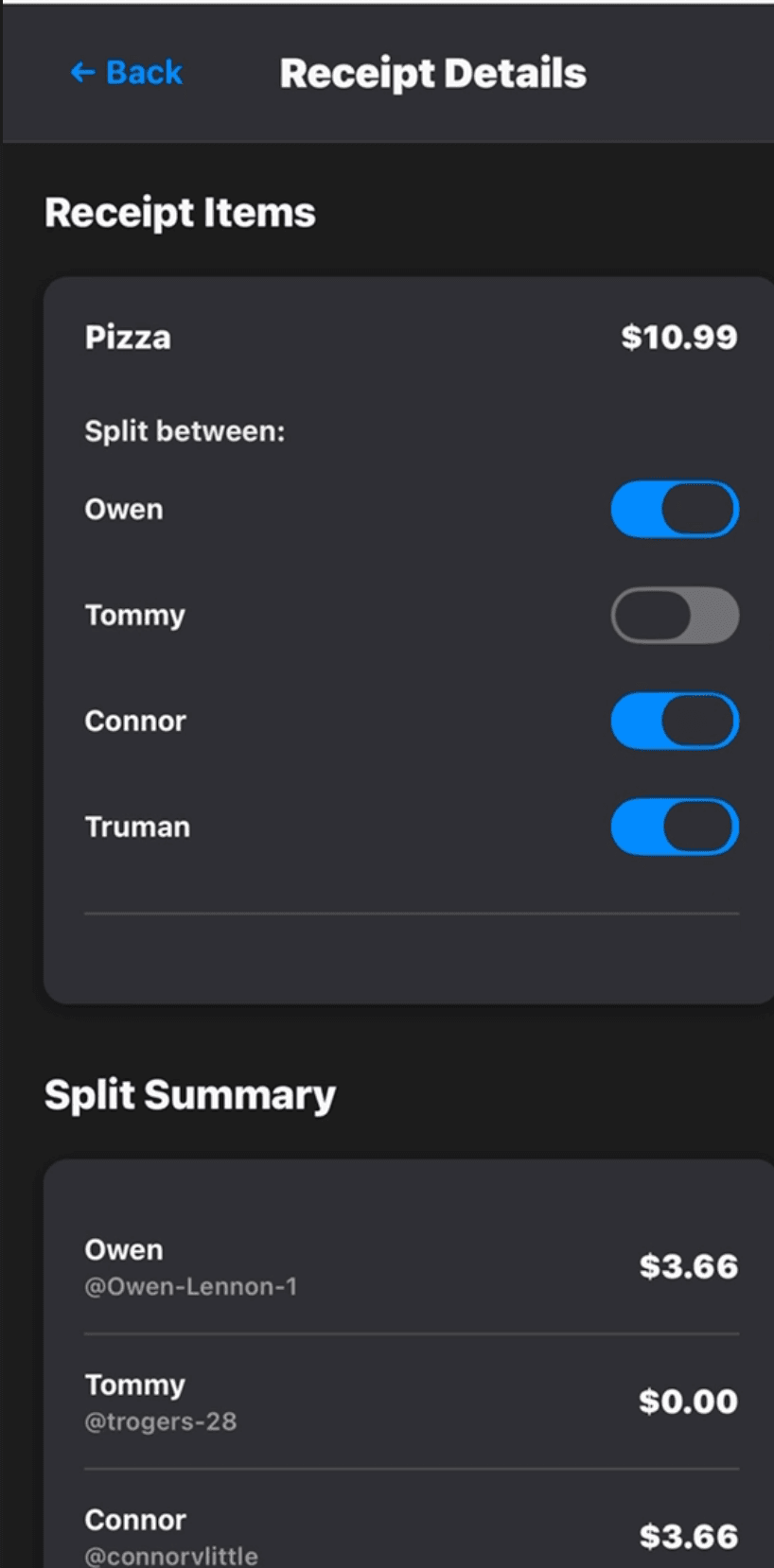Click the Split Summary heading
The width and height of the screenshot is (774, 1568).
[190, 1095]
